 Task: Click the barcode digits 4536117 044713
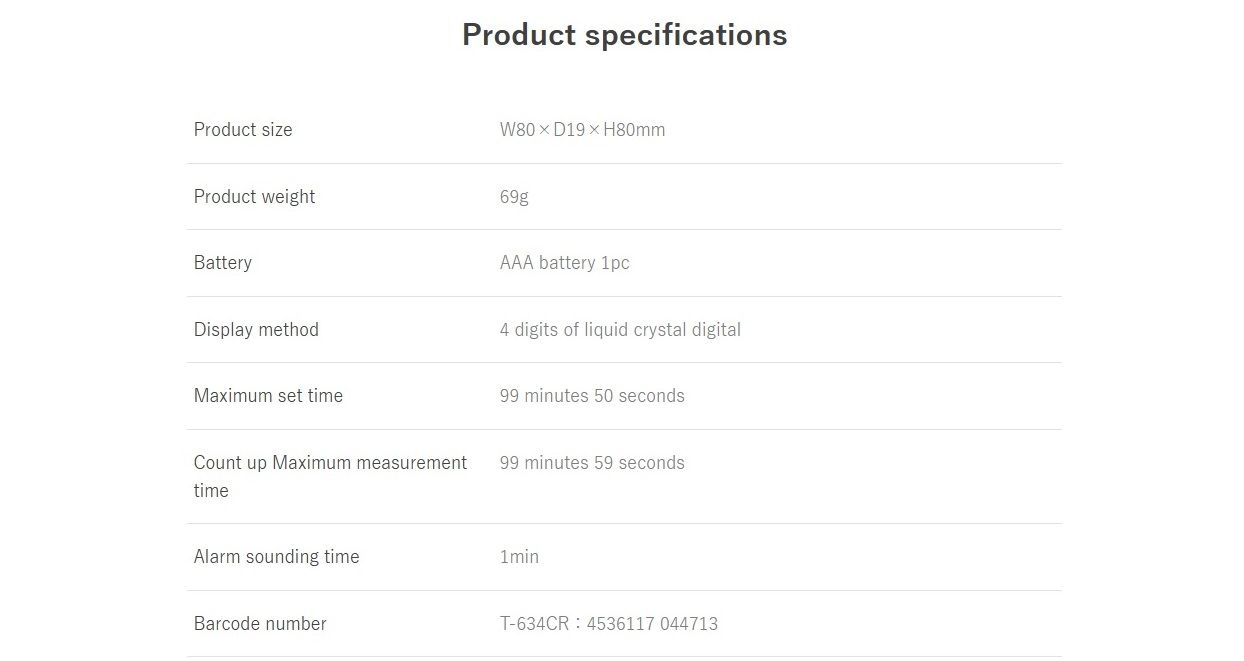652,624
